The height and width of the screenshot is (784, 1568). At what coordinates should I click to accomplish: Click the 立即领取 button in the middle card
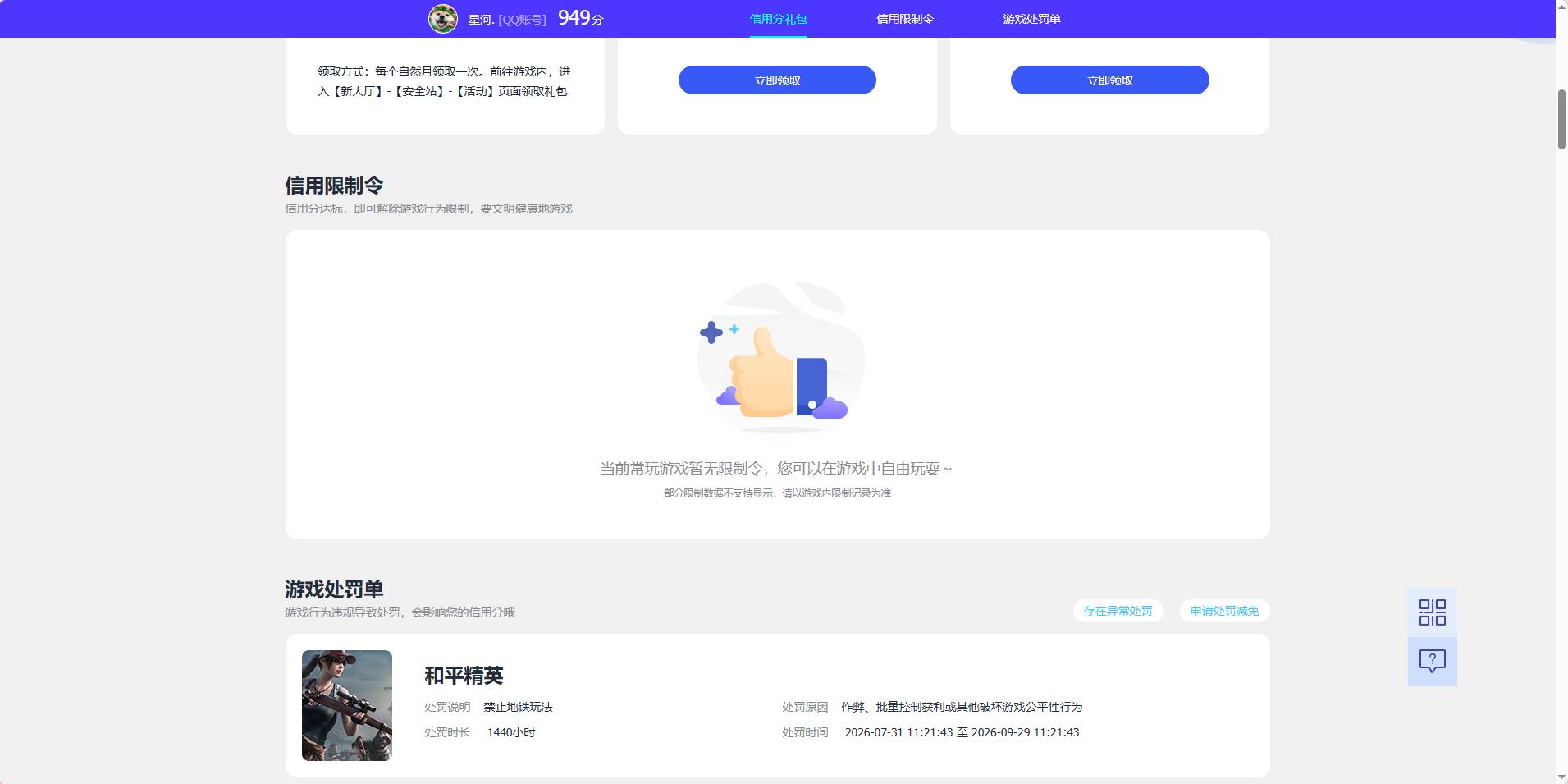[777, 80]
